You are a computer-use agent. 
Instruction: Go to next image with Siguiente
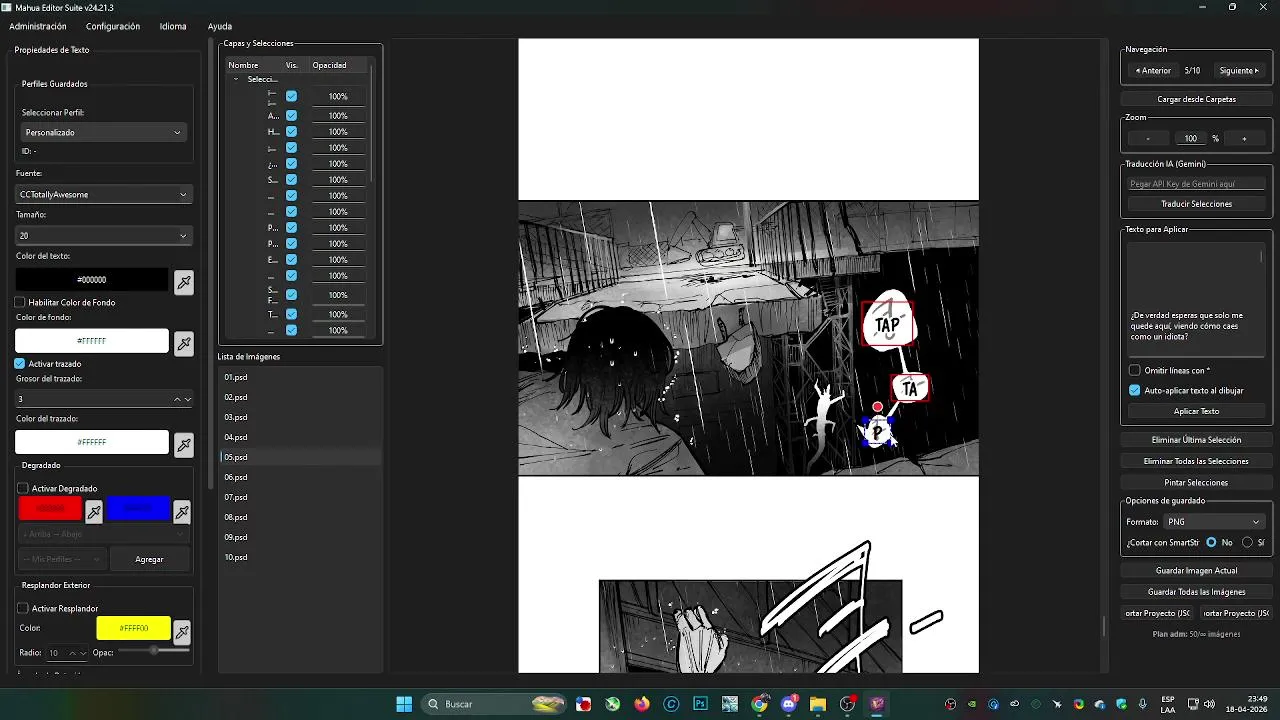pyautogui.click(x=1239, y=71)
